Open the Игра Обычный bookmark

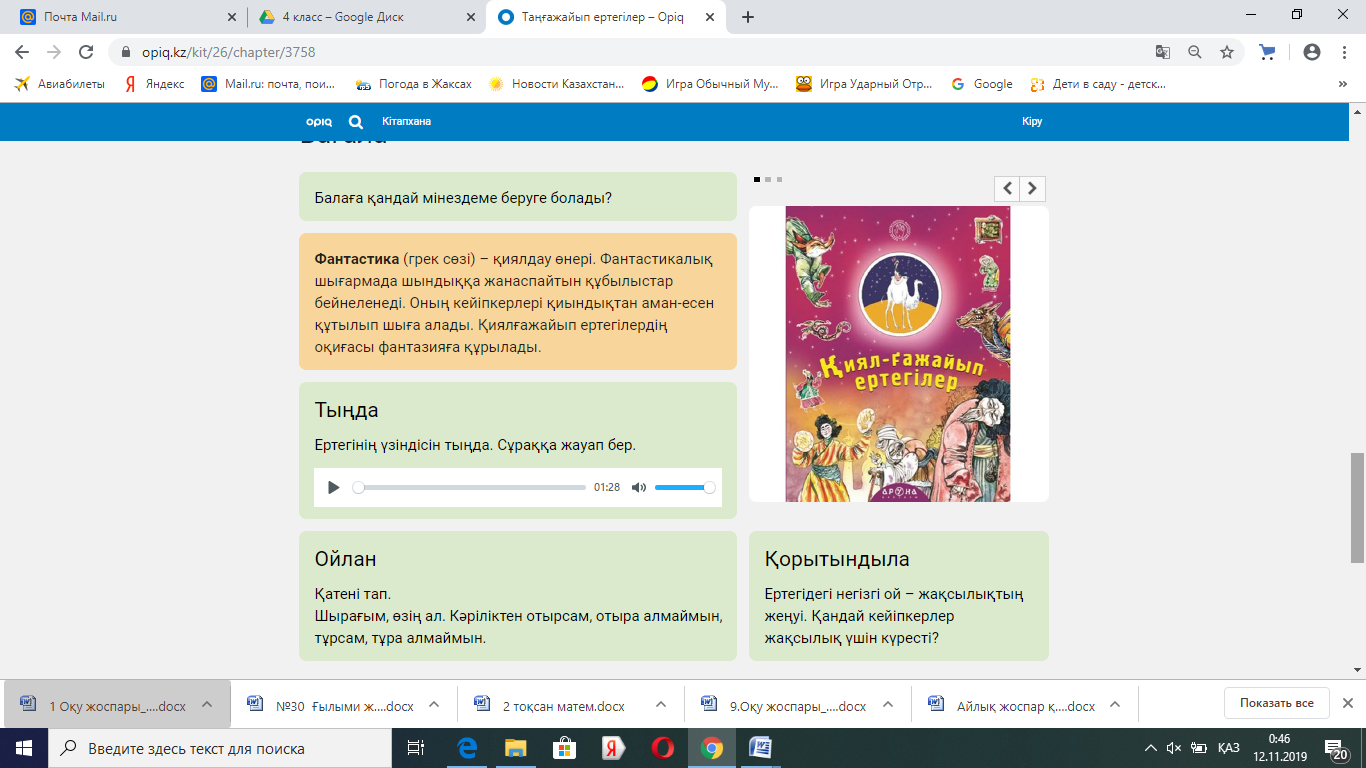pos(710,84)
